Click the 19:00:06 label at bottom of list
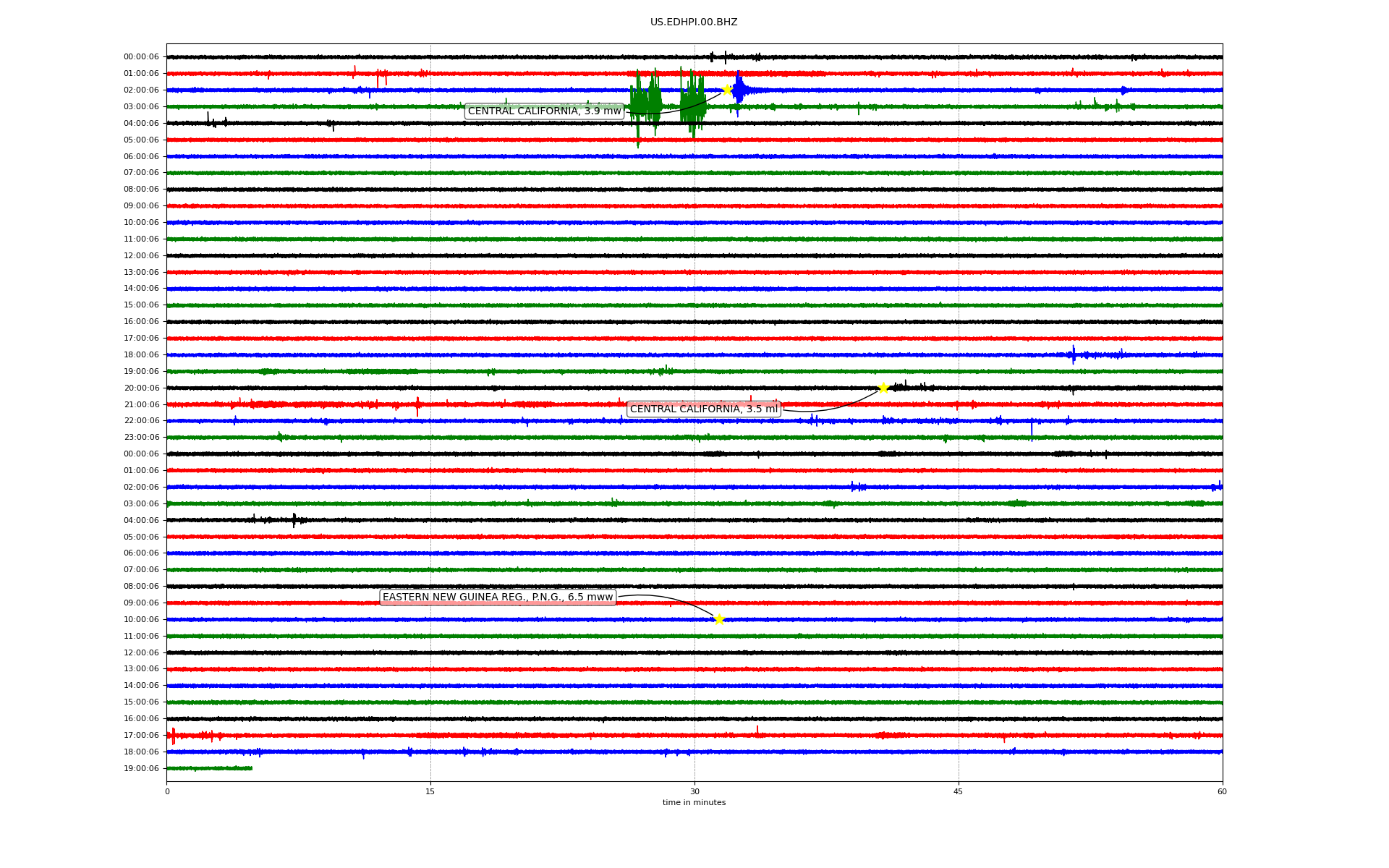The width and height of the screenshot is (1389, 868). pyautogui.click(x=141, y=768)
